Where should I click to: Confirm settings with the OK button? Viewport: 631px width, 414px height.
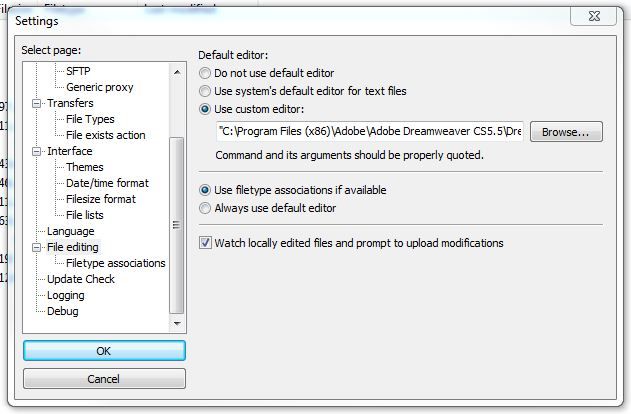104,351
